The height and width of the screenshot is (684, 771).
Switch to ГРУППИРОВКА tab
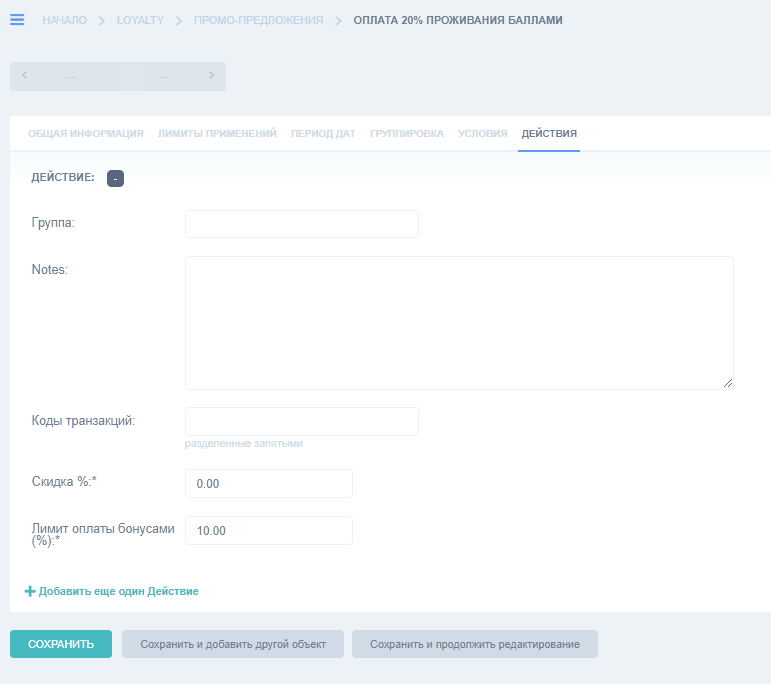click(407, 133)
